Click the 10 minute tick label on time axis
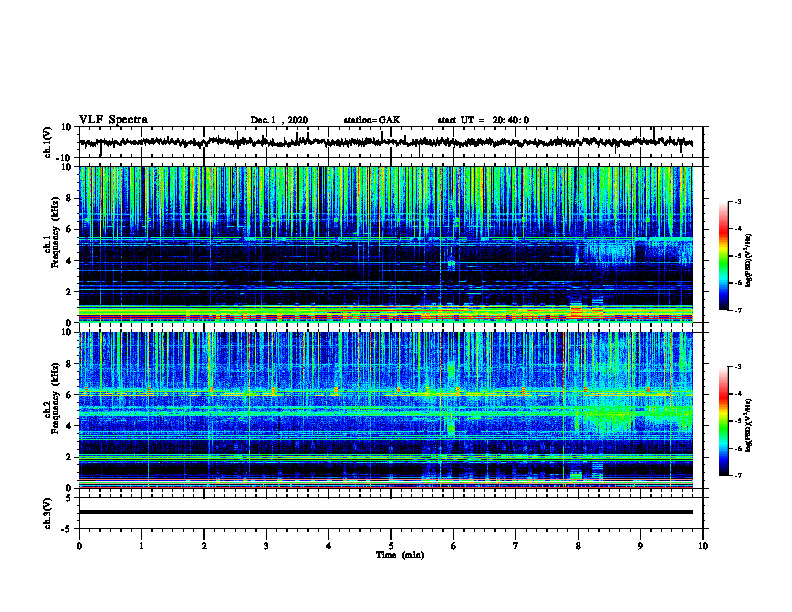The width and height of the screenshot is (792, 612). pyautogui.click(x=703, y=546)
